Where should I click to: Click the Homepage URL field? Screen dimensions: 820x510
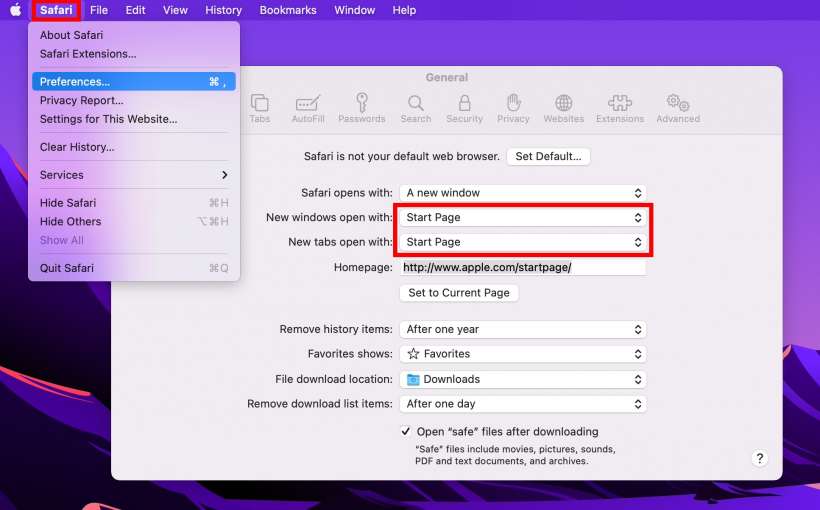[x=523, y=267]
